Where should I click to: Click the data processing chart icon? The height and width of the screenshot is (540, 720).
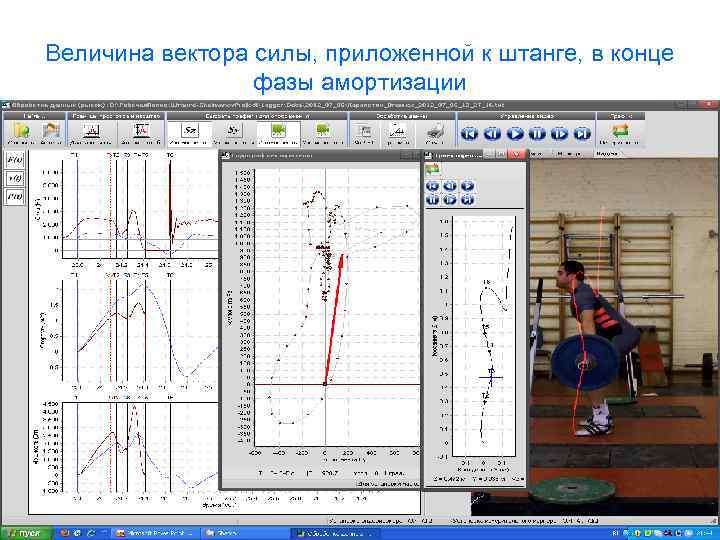click(398, 132)
